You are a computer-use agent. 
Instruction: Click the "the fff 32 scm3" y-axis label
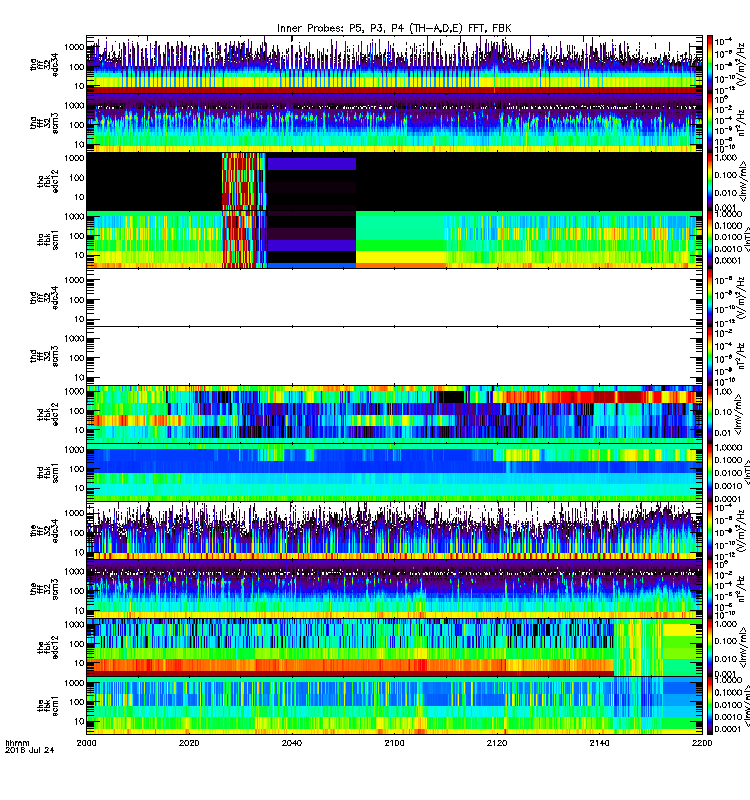[44, 589]
